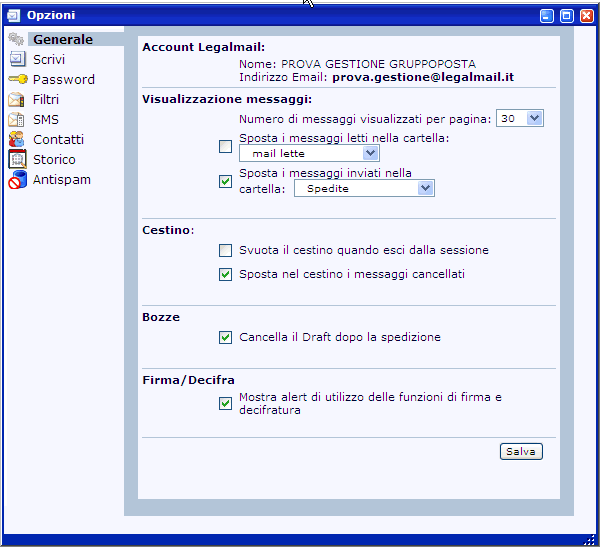Click the Contatti people icon
Image resolution: width=600 pixels, height=549 pixels.
[16, 140]
